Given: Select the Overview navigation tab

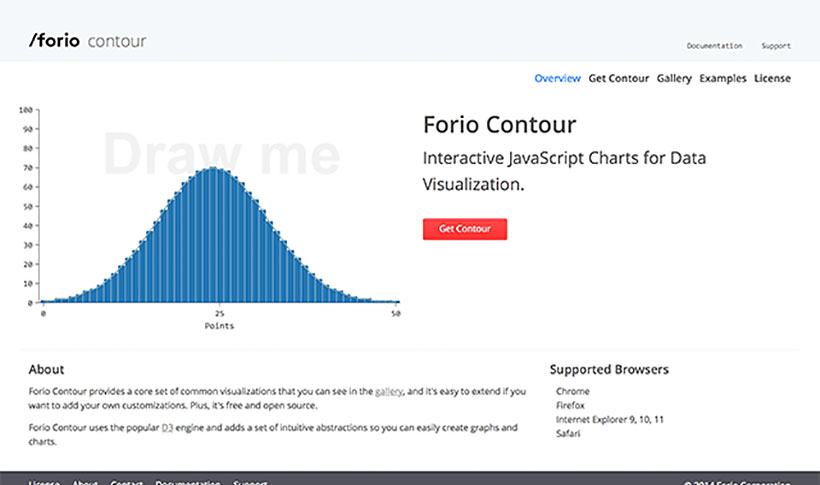Looking at the screenshot, I should (x=557, y=78).
